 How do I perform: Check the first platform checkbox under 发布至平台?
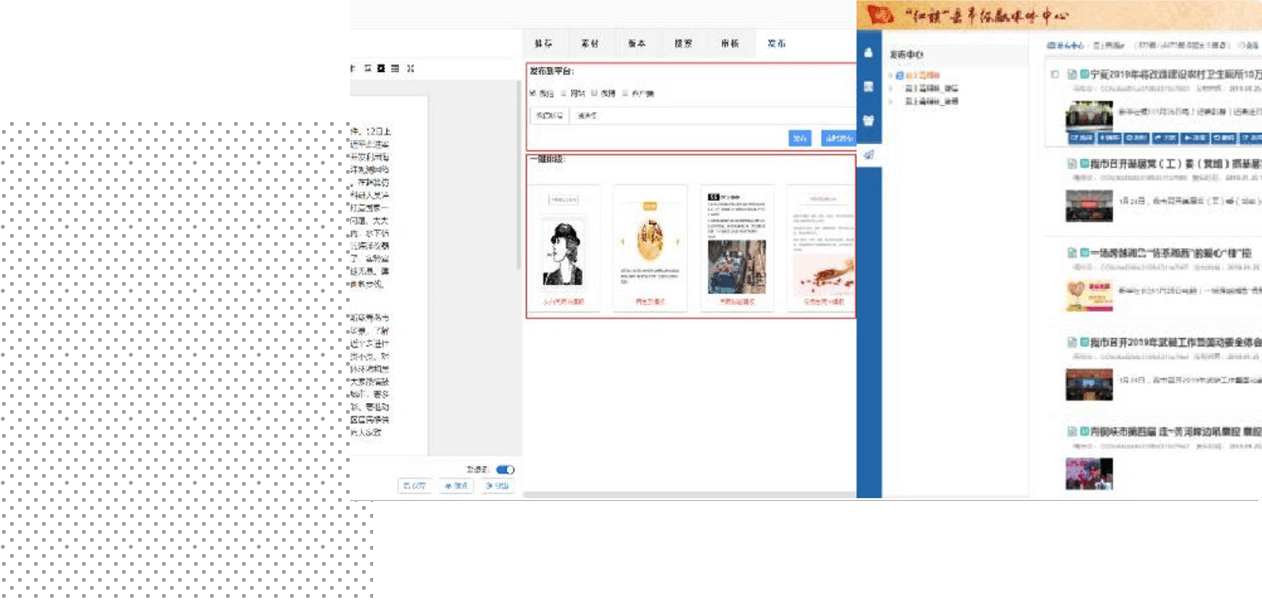click(533, 93)
